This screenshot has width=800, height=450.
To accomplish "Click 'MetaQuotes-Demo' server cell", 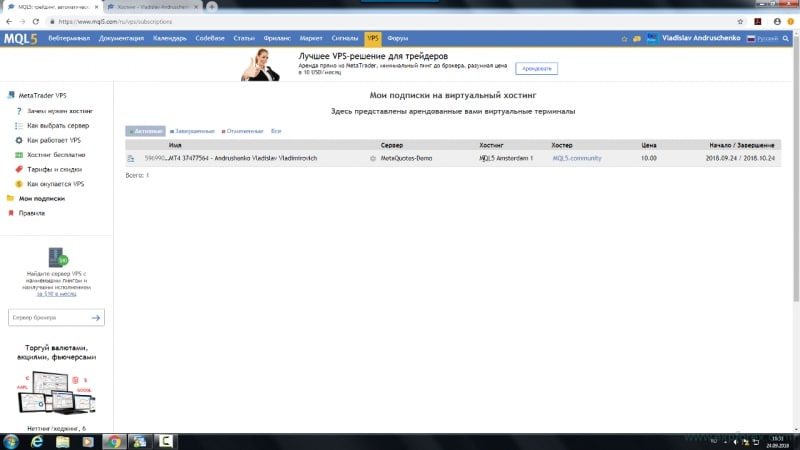I will tap(406, 158).
